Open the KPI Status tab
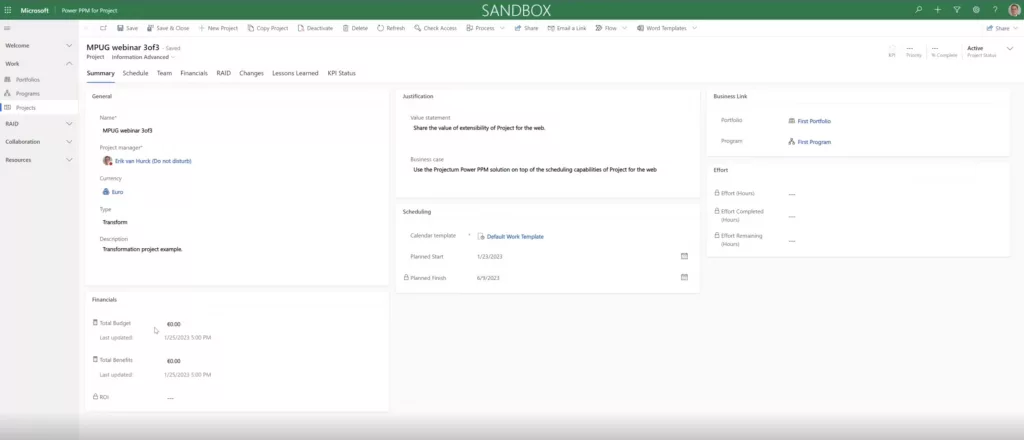 [342, 73]
